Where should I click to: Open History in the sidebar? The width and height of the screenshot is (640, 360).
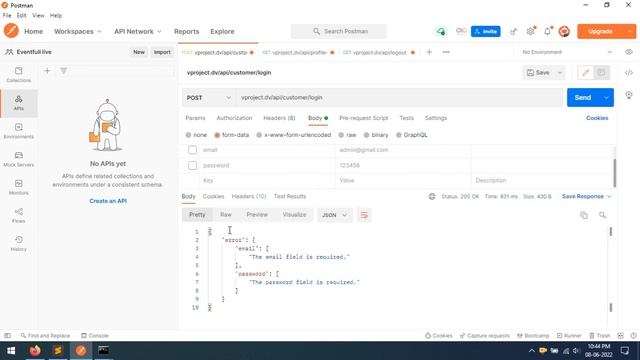(x=19, y=244)
